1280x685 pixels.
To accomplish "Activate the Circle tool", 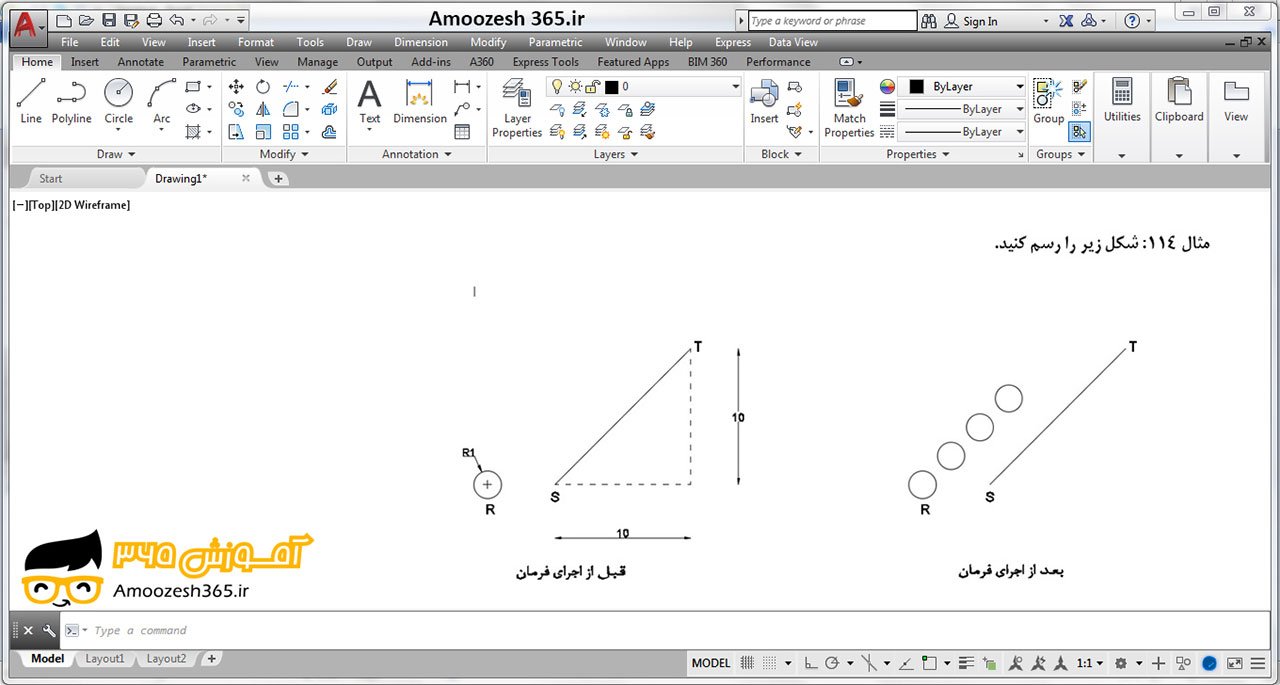I will pyautogui.click(x=119, y=101).
